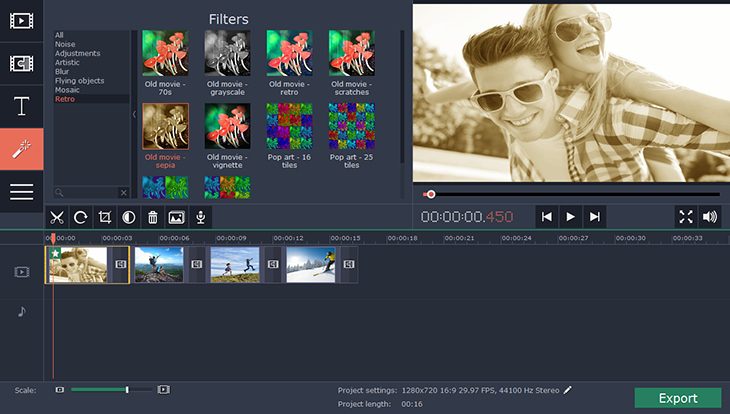Click the Rotate clip icon
The width and height of the screenshot is (730, 414).
pos(81,217)
